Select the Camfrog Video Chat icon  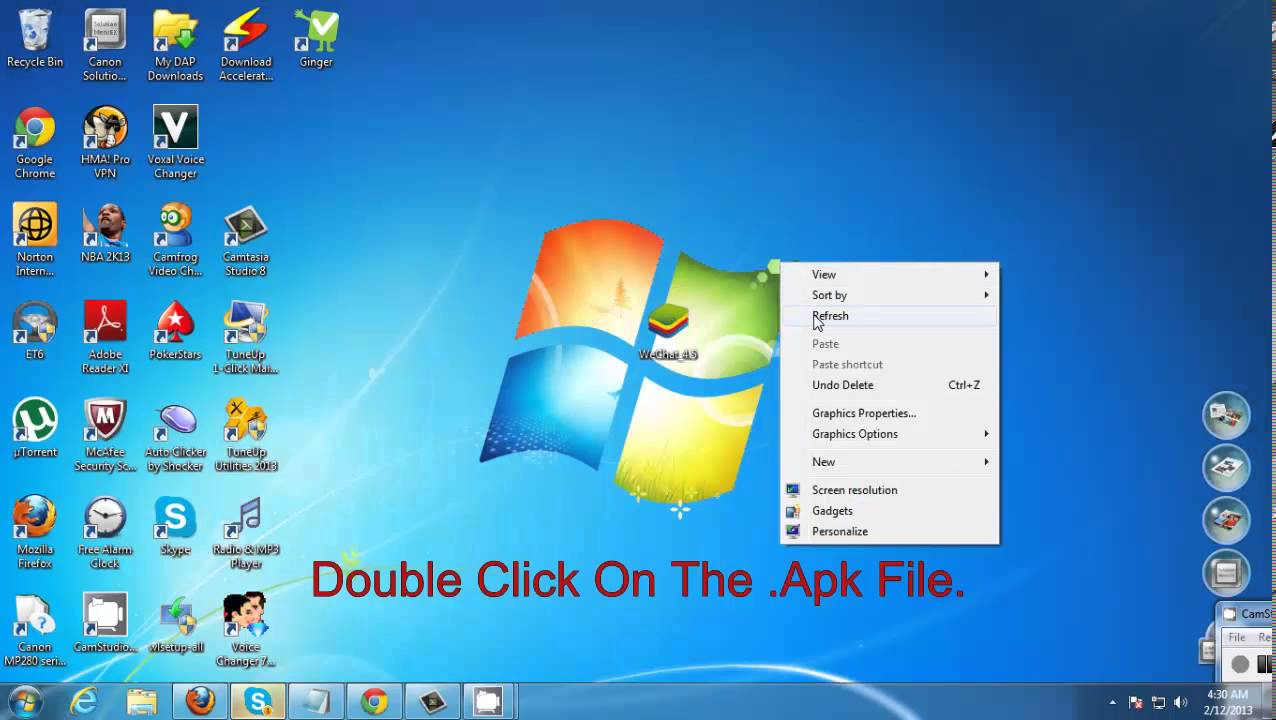click(x=175, y=241)
